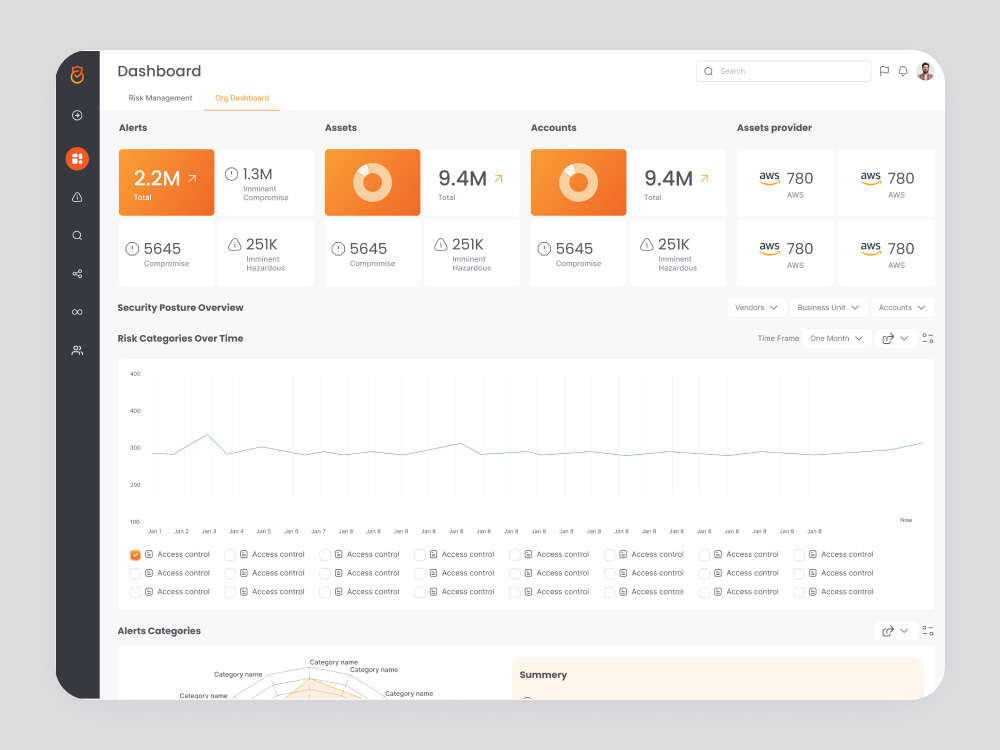The image size is (1000, 750).
Task: Click the Accounts donut chart card
Action: [578, 182]
